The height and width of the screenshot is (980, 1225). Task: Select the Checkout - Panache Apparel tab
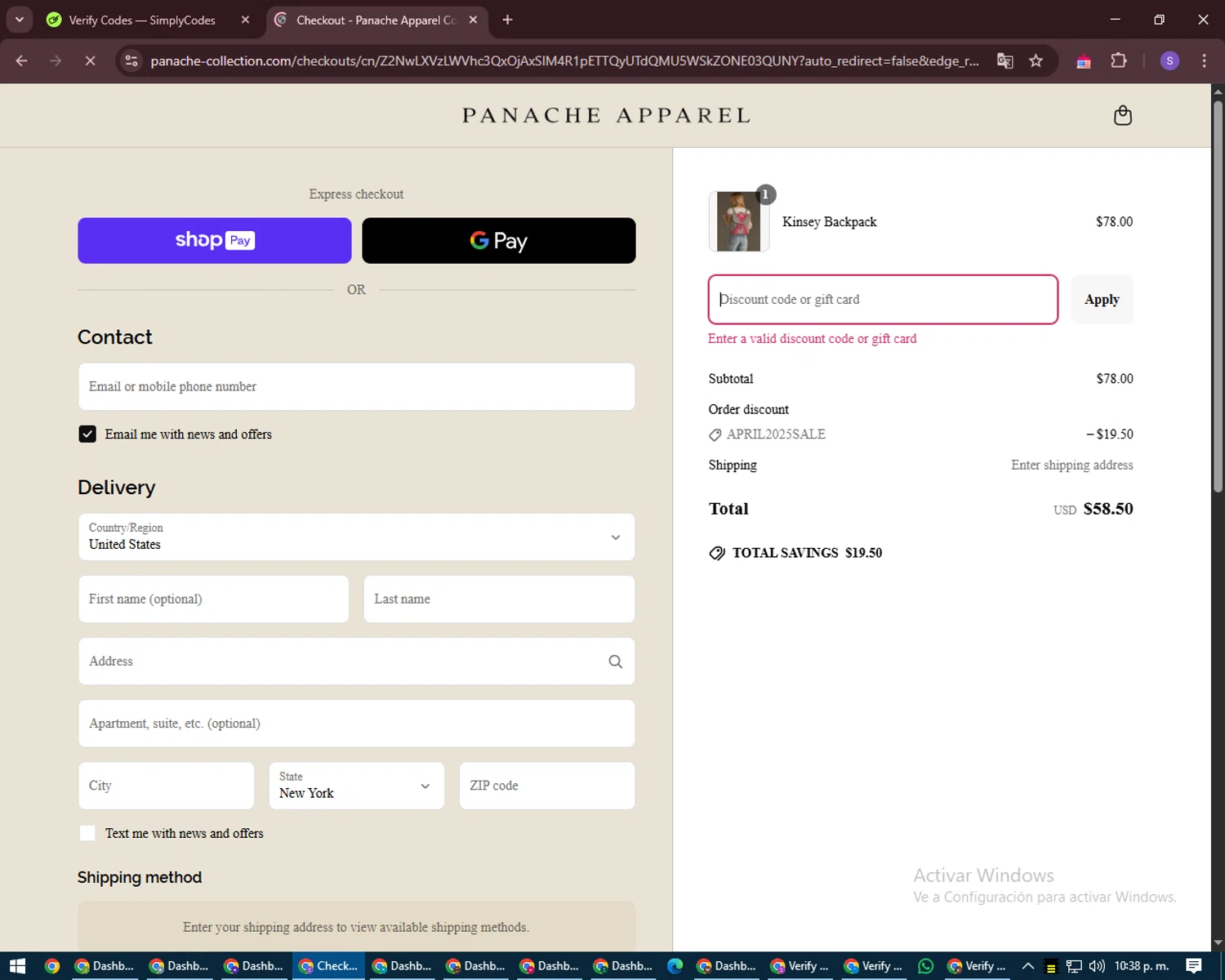click(376, 20)
